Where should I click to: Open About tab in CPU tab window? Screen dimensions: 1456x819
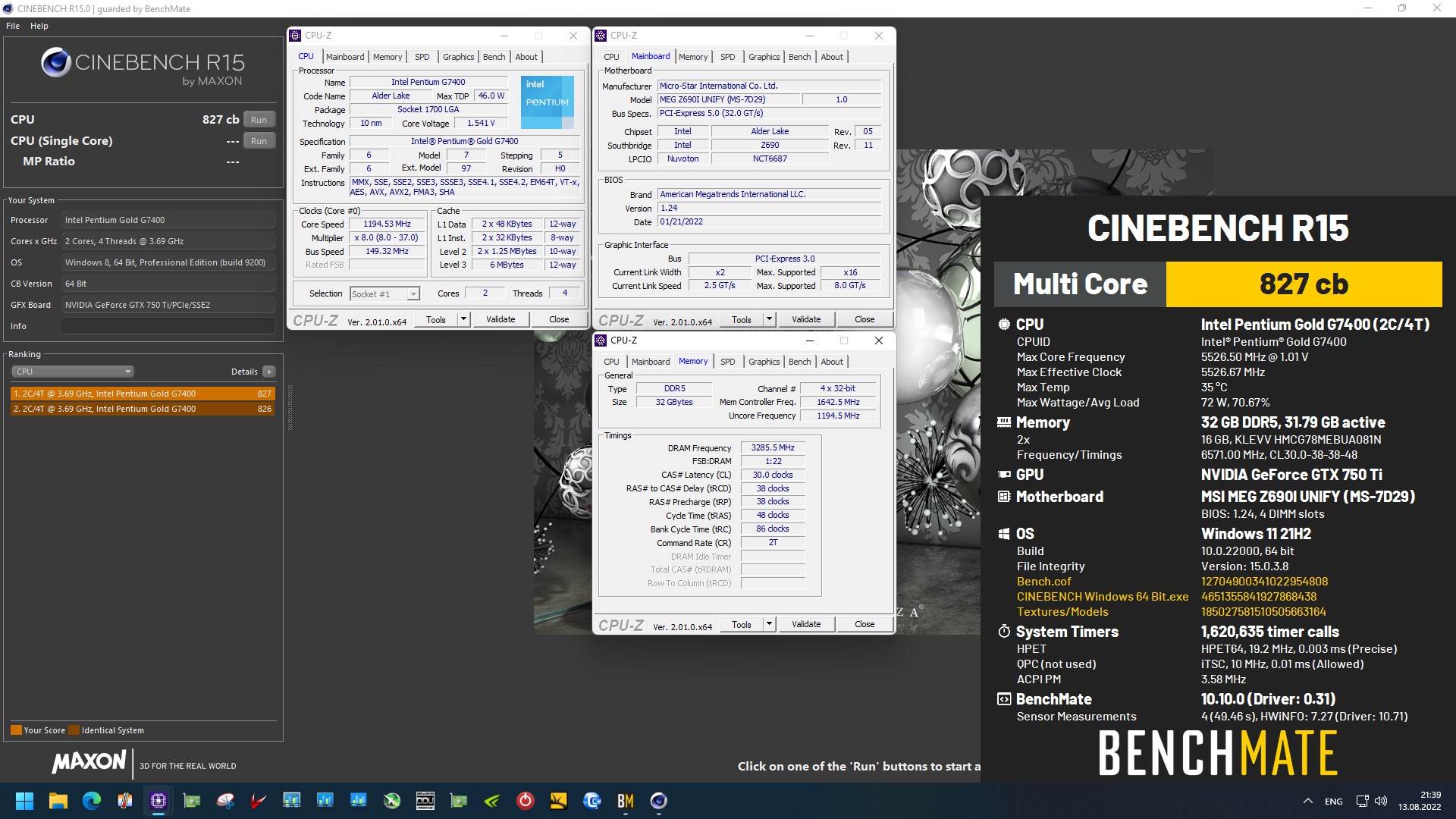tap(526, 57)
